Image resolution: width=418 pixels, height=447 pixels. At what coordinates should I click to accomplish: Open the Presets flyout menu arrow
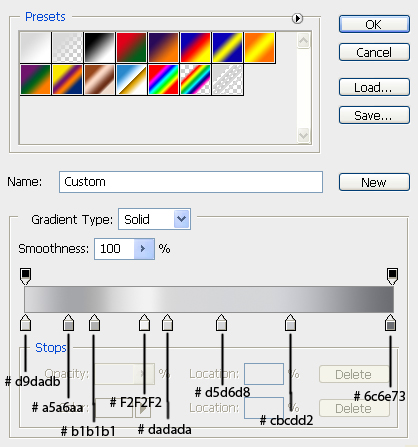[297, 18]
